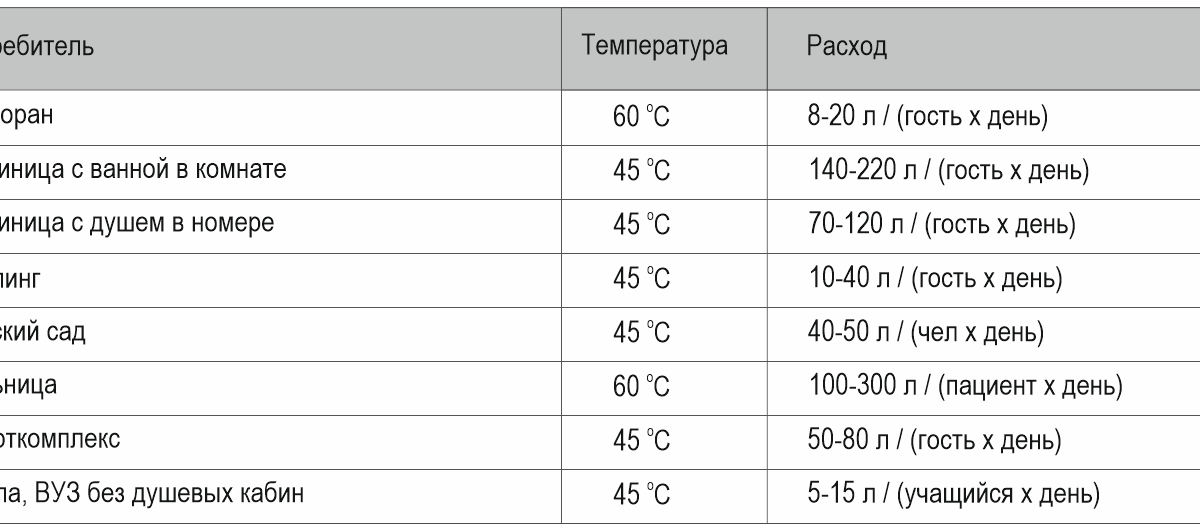Screen dimensions: 1200x532
Task: Select the "100-300 л / (пациент х день)" cell
Action: 965,387
